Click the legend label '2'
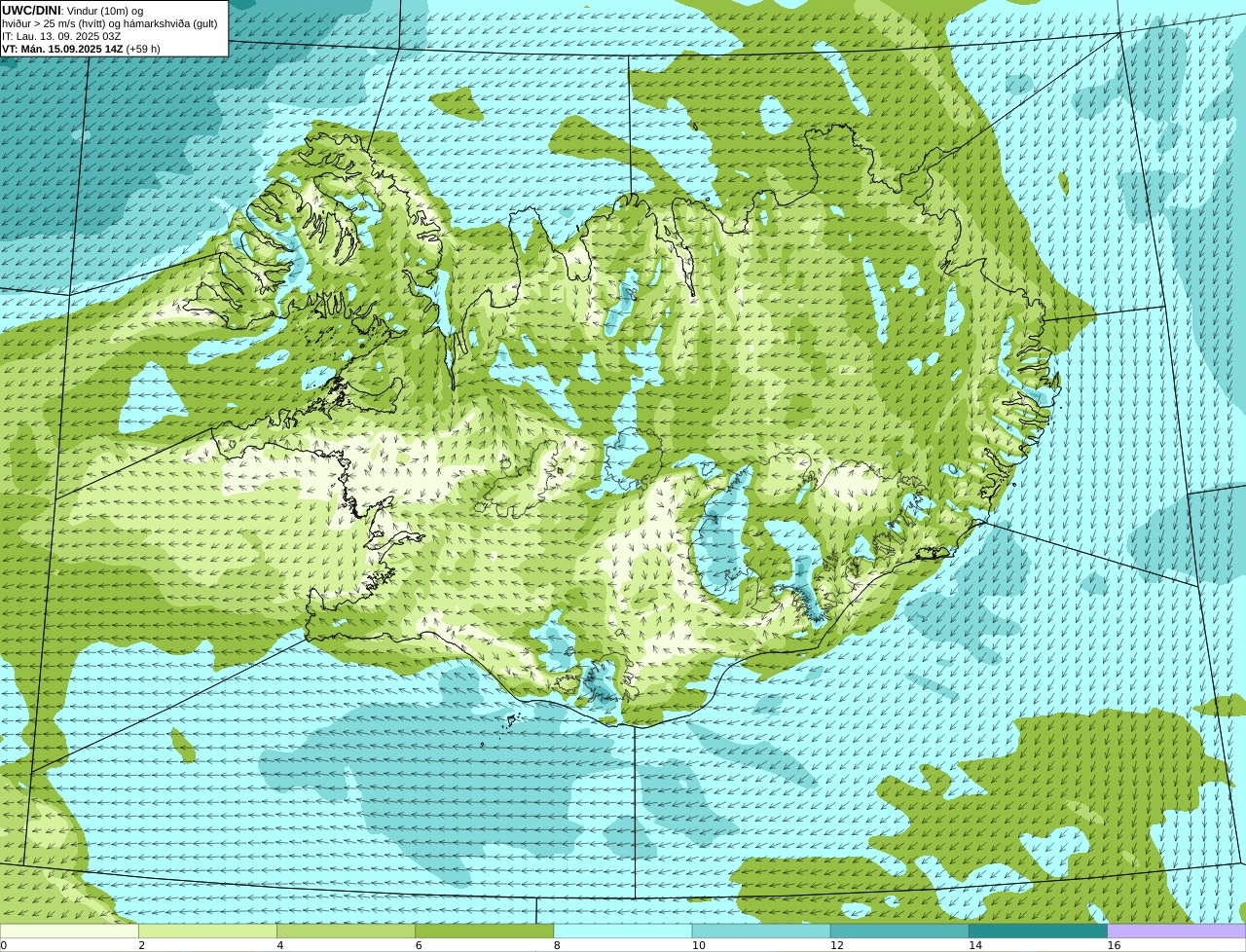 click(x=142, y=945)
